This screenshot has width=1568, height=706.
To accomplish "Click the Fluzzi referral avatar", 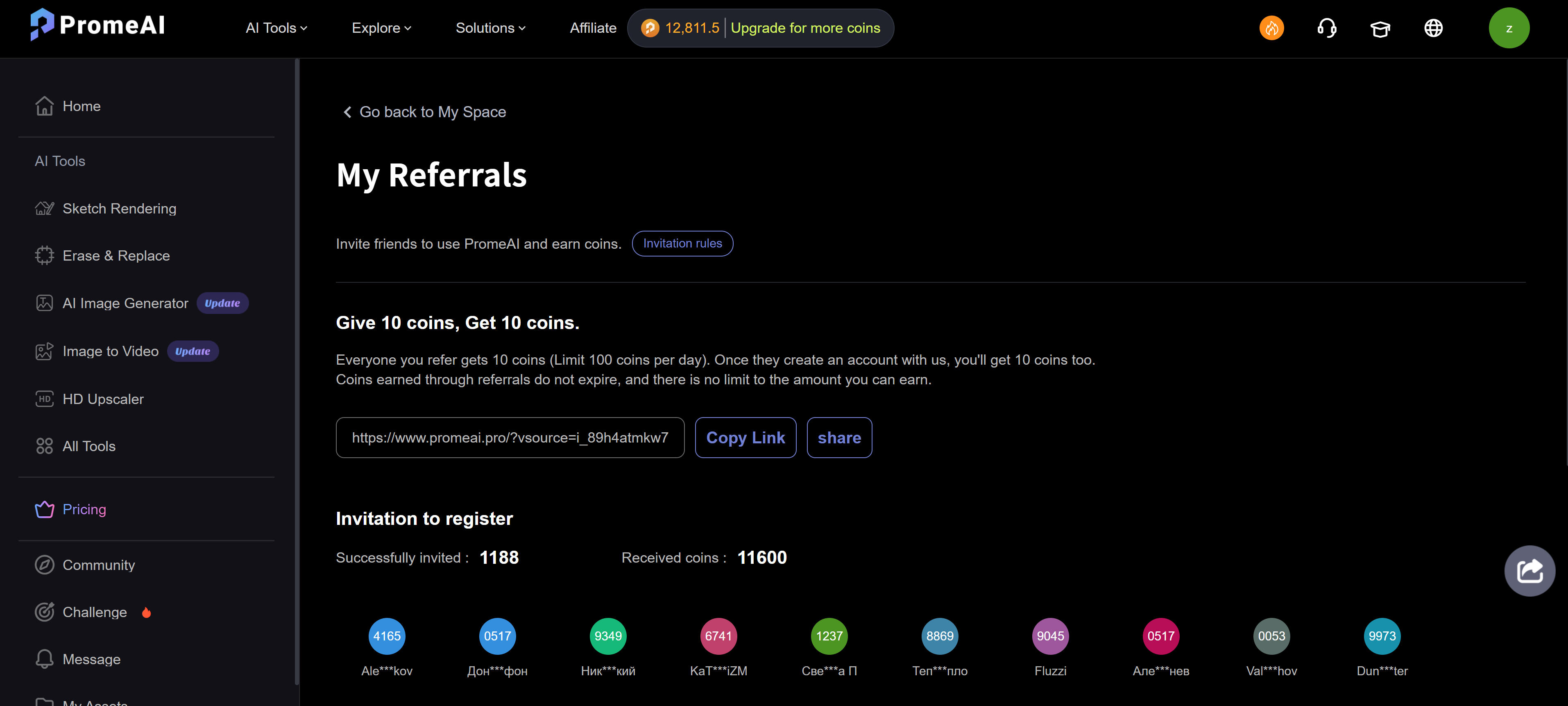I will coord(1050,636).
